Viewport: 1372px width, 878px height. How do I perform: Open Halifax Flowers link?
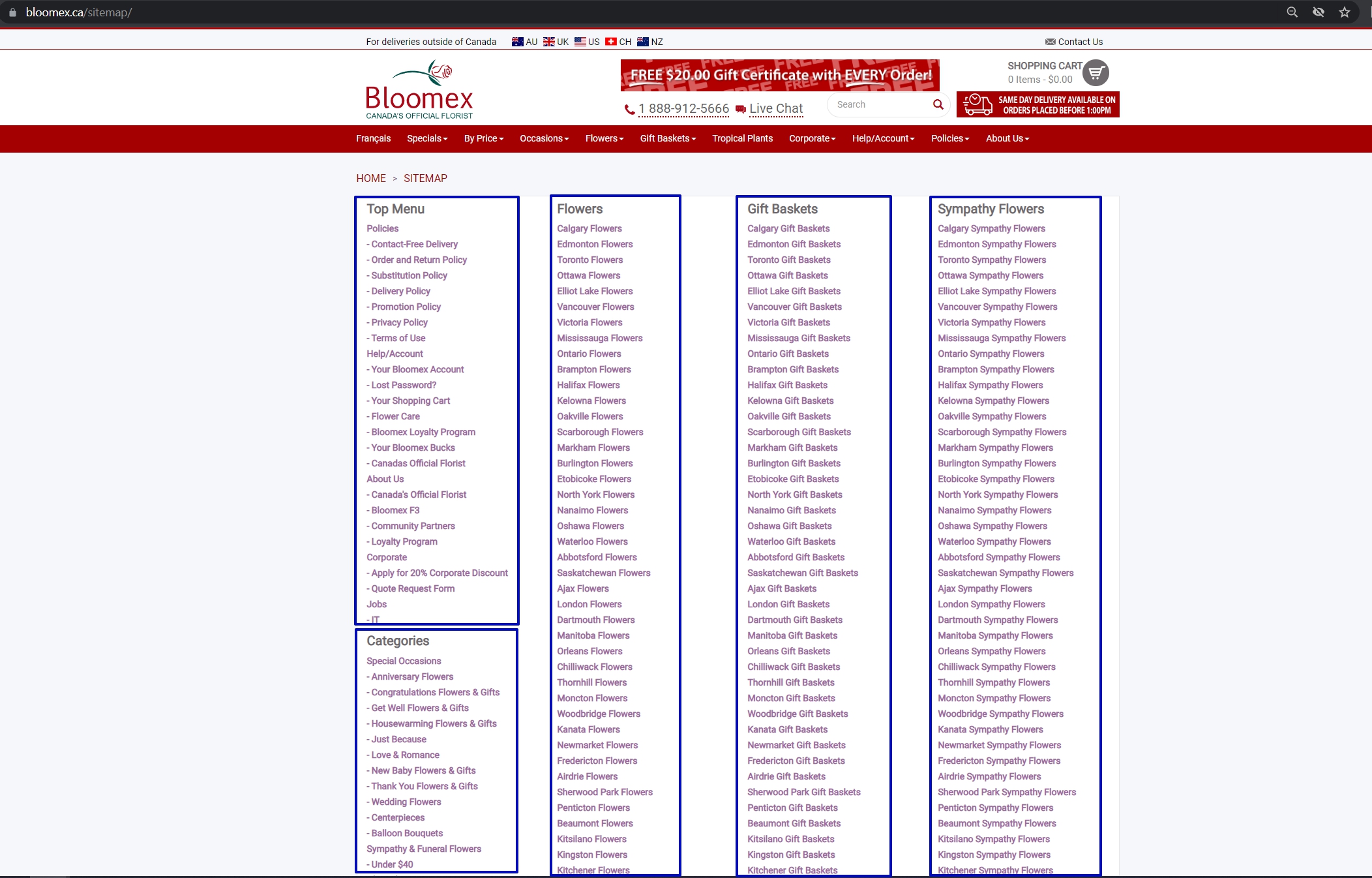pos(588,385)
